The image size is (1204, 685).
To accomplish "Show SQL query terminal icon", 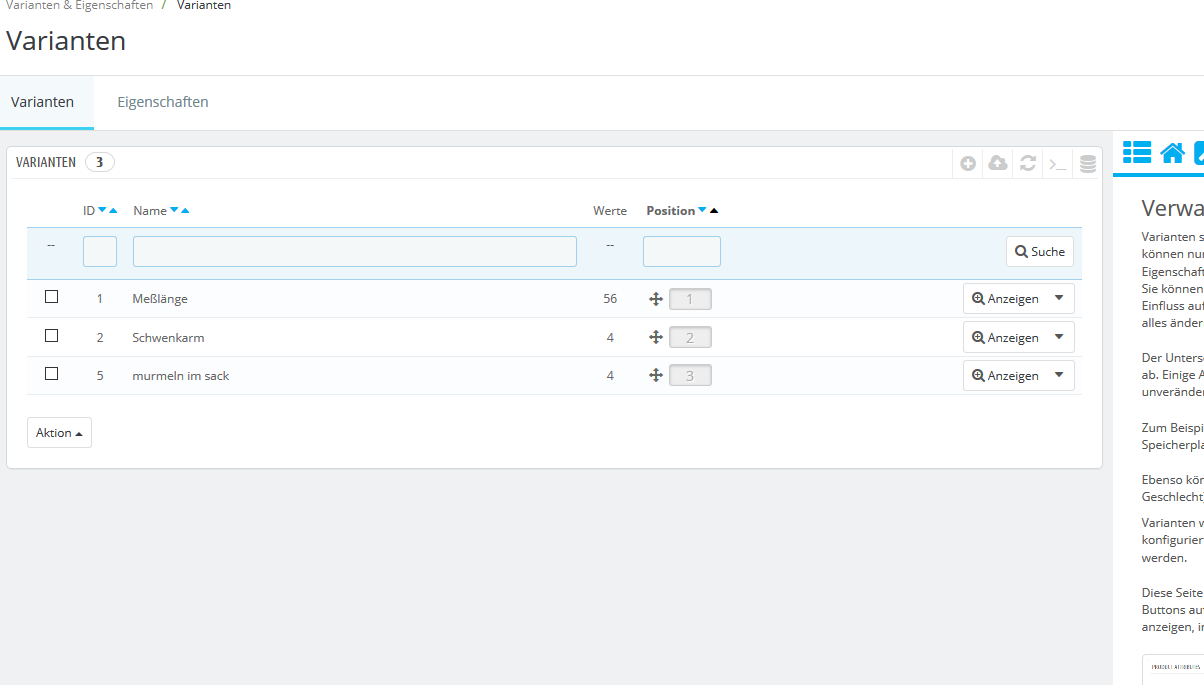I will point(1058,163).
